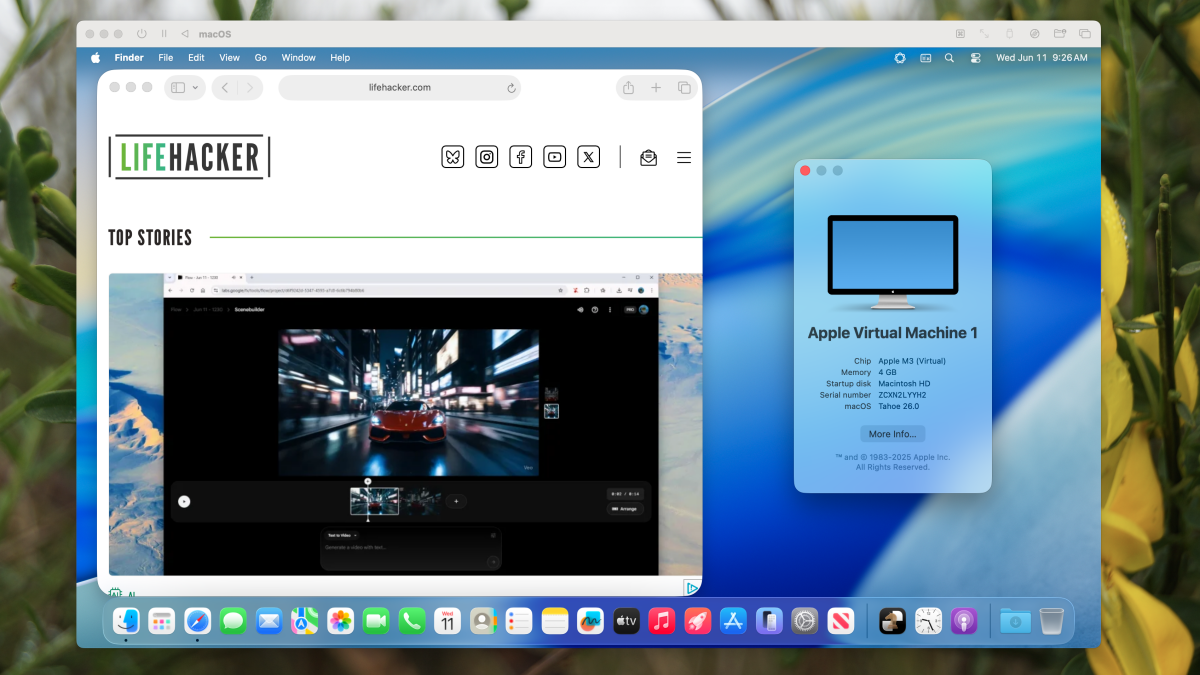
Task: Click Safari's Share button
Action: pos(628,88)
